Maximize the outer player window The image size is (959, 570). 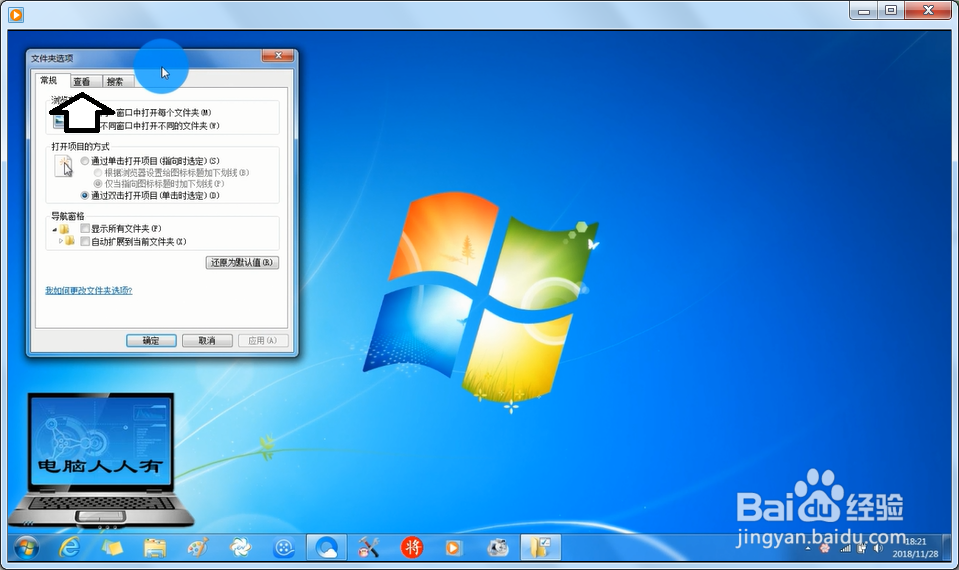point(890,10)
